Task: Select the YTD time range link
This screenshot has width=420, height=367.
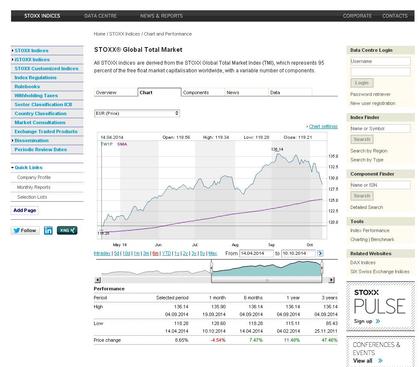Action: point(166,253)
